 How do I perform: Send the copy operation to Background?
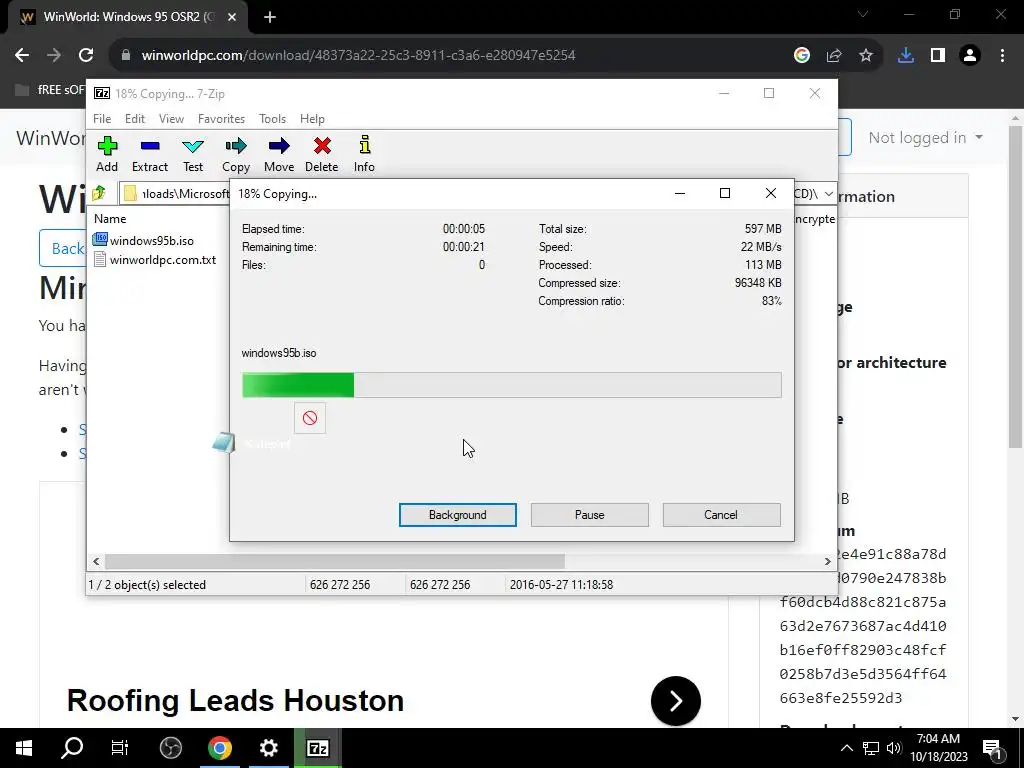click(458, 515)
